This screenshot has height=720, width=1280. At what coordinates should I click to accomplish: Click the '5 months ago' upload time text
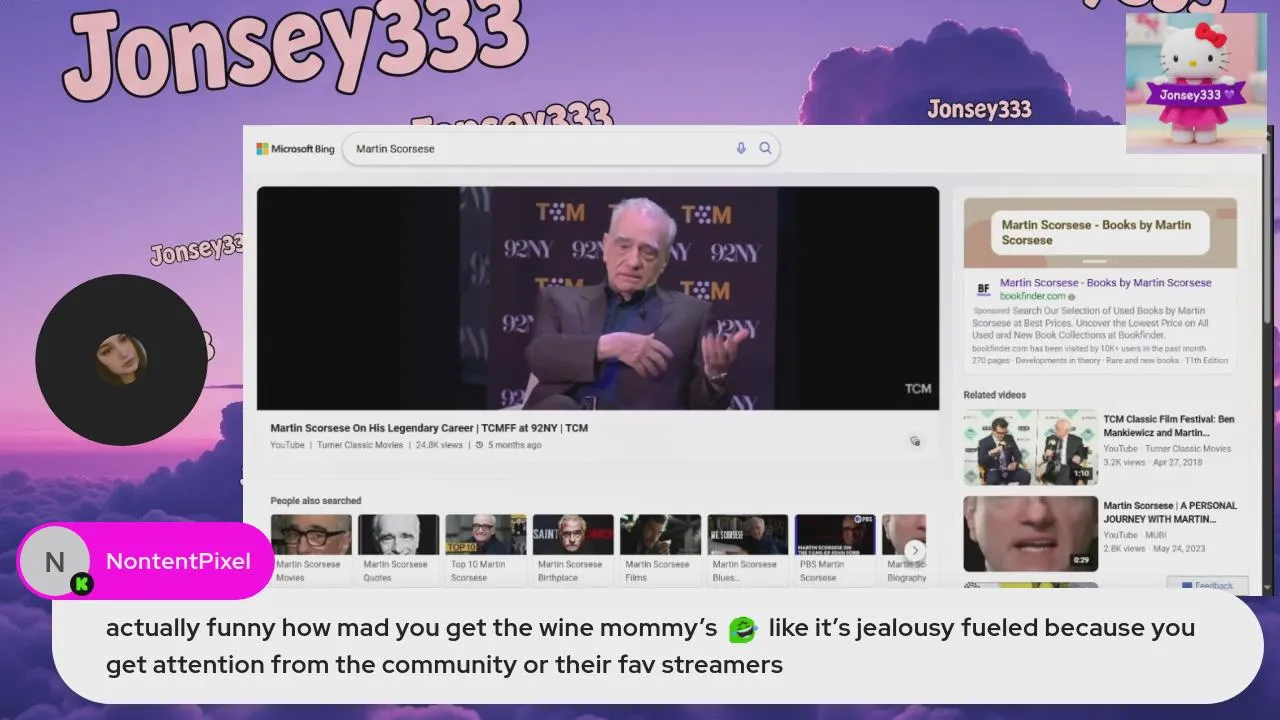click(x=514, y=445)
